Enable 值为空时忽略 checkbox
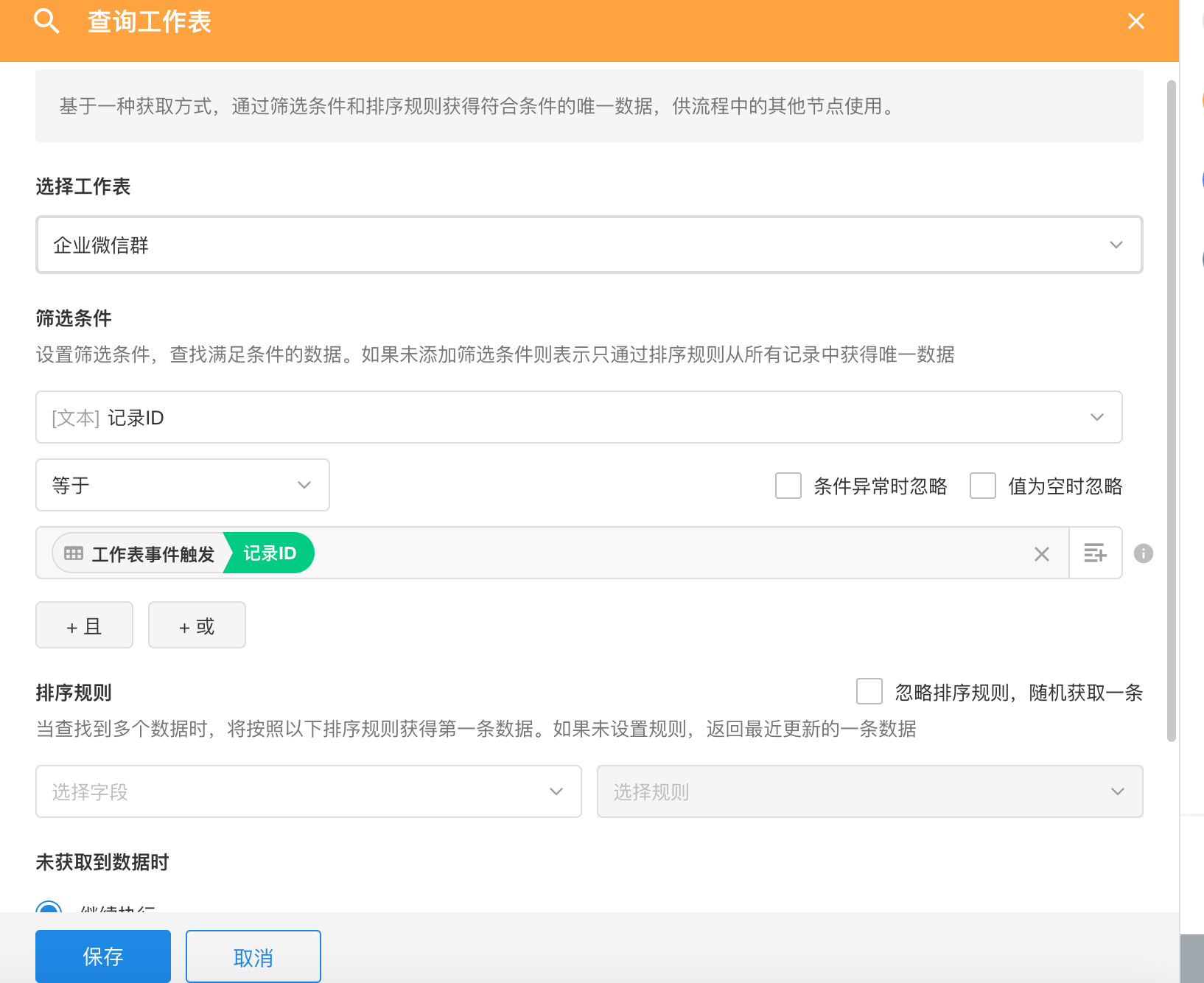The height and width of the screenshot is (983, 1204). tap(982, 486)
